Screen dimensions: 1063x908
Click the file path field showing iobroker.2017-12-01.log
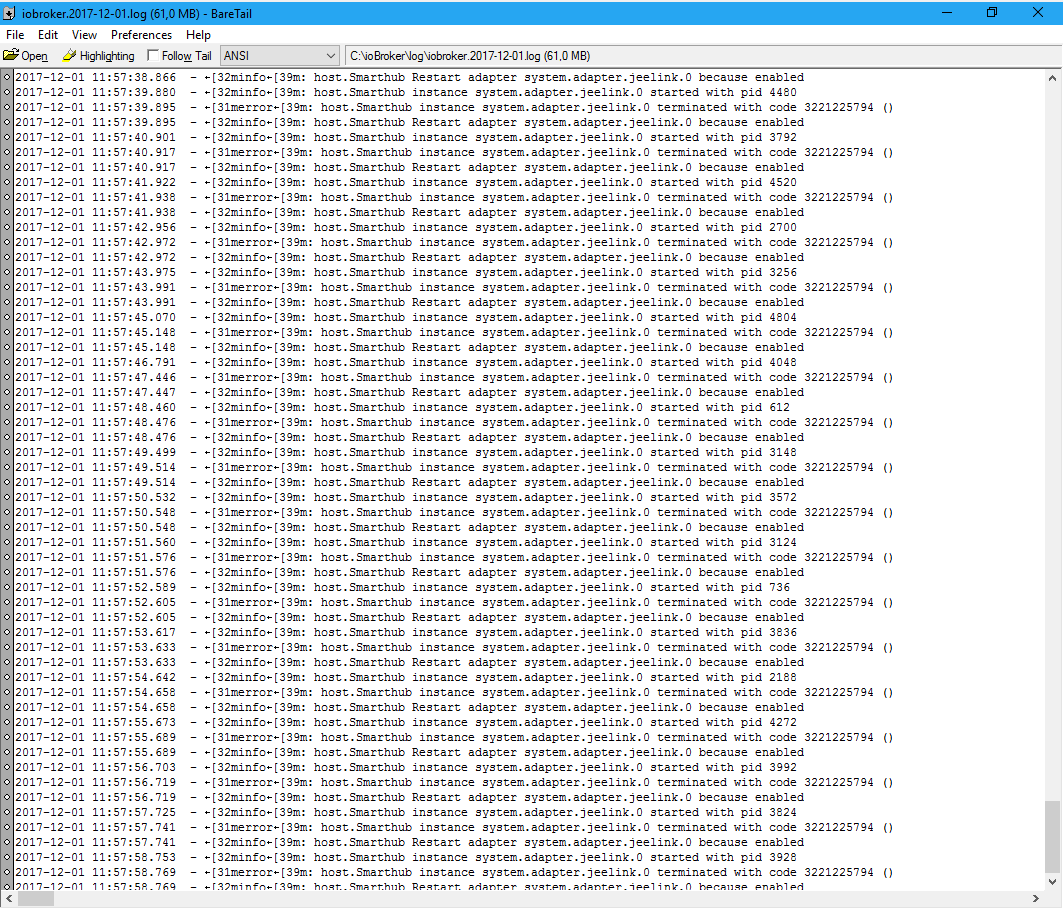702,56
